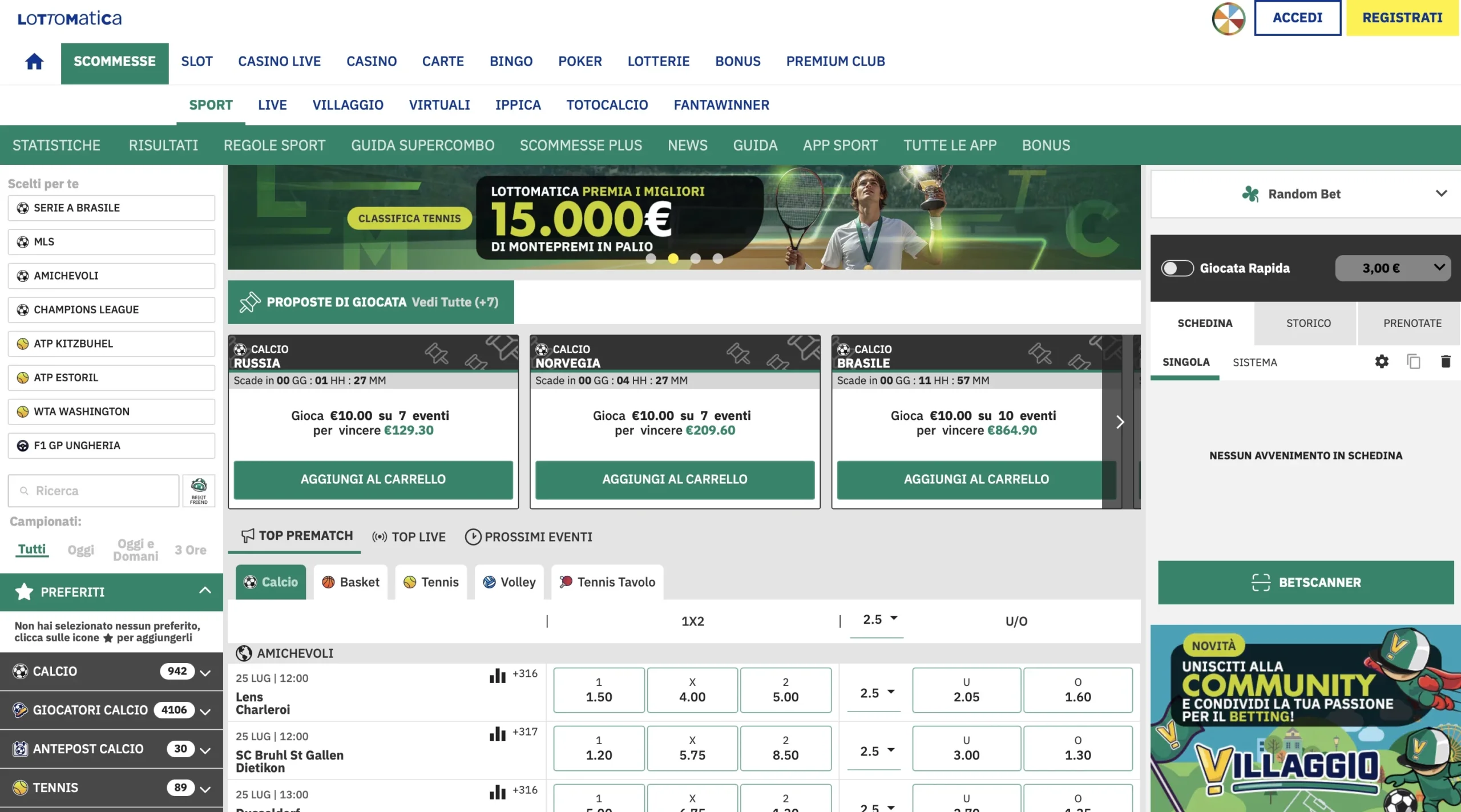Open statistics icon for Lens Charleroi match
Viewport: 1461px width, 812px height.
click(x=498, y=676)
